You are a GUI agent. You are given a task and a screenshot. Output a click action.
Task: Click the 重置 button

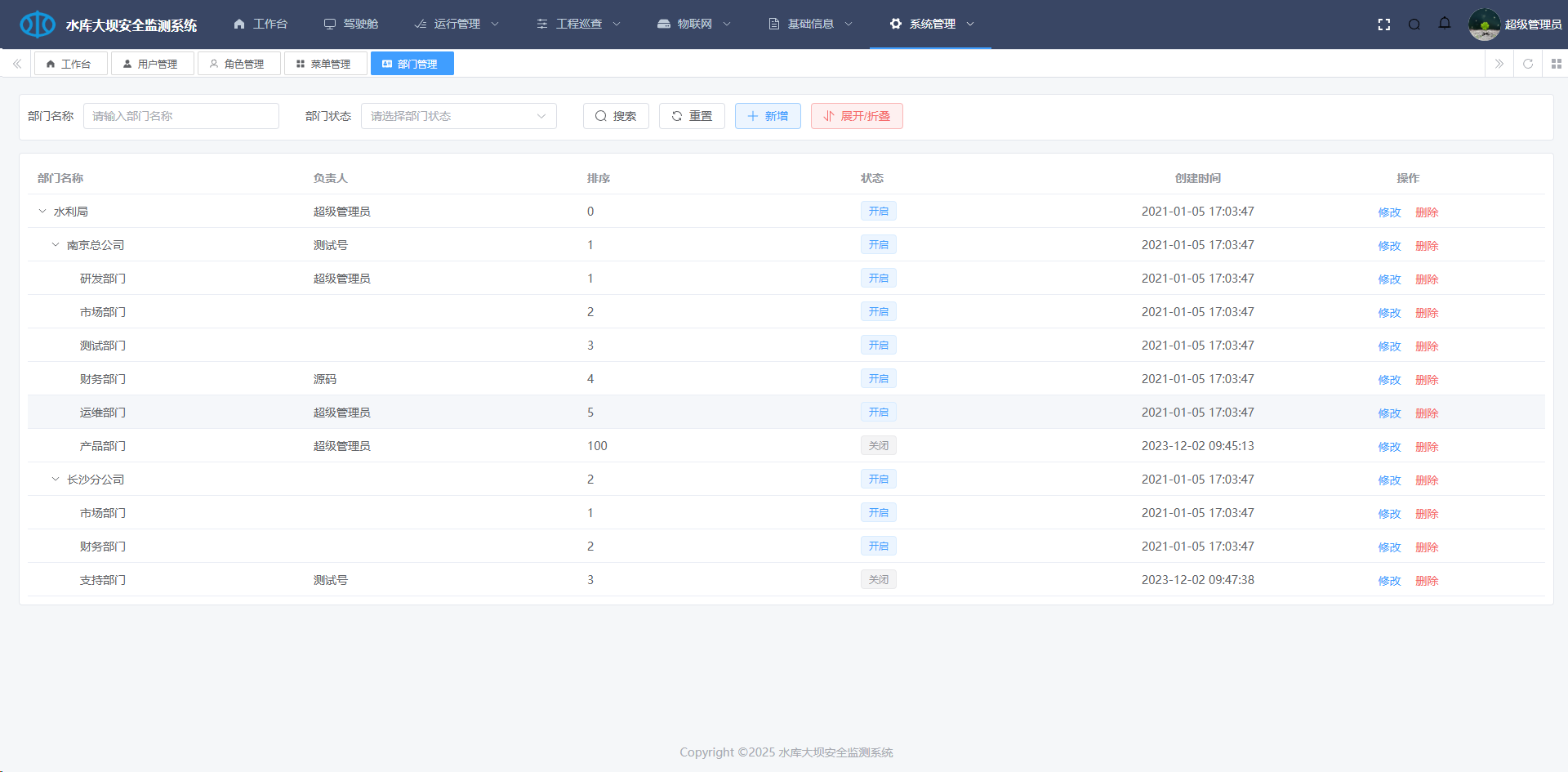692,116
